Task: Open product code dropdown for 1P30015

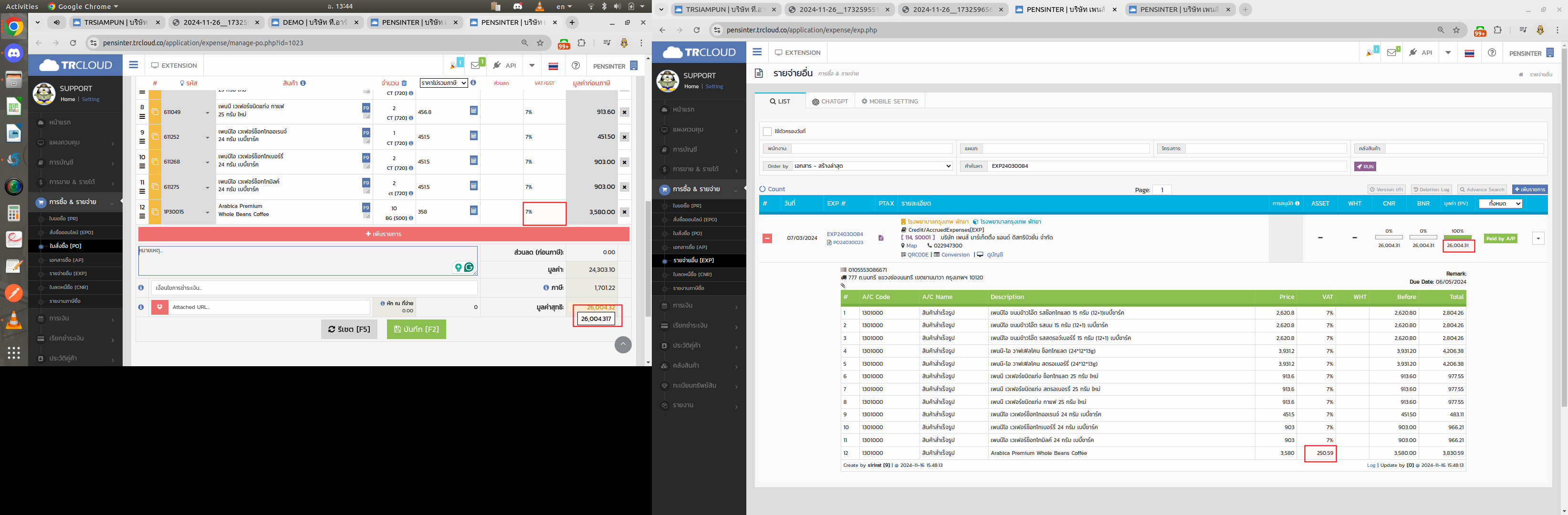Action: click(207, 212)
